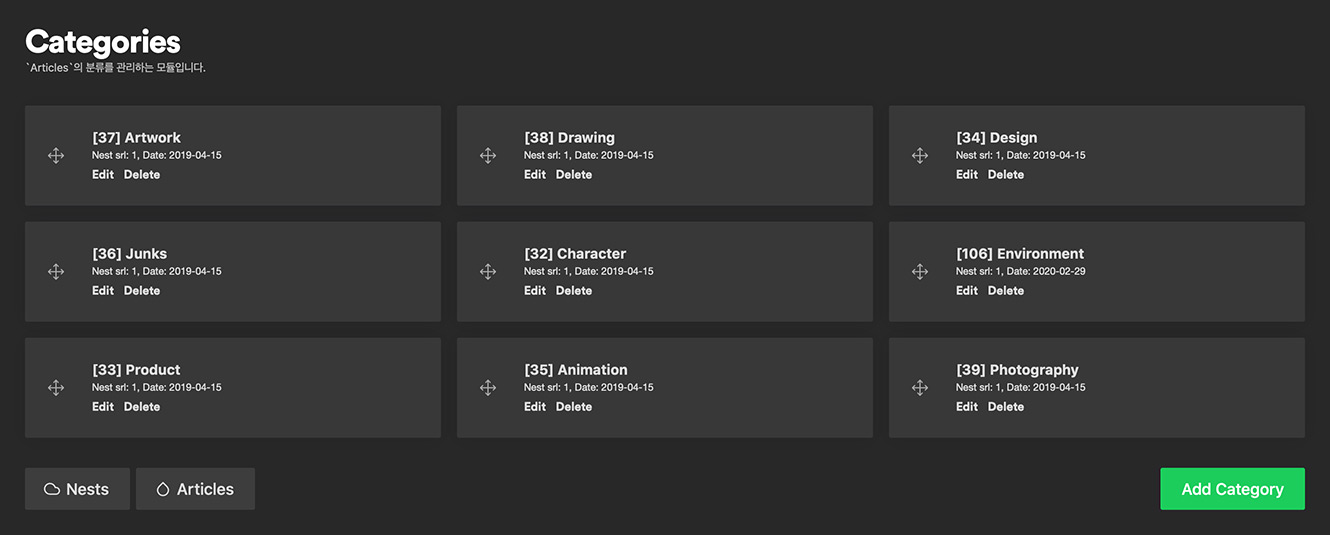Screen dimensions: 1330x535
Task: Open the Nests page button
Action: click(77, 489)
